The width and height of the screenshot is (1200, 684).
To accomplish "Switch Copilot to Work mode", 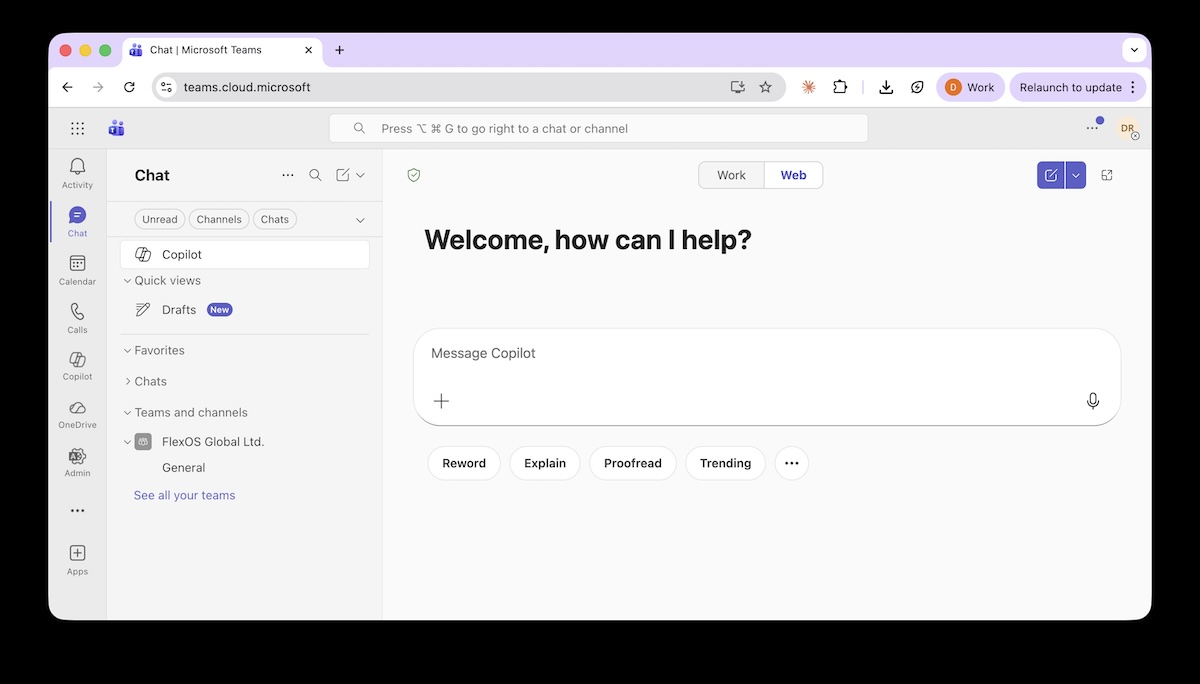I will coord(731,175).
